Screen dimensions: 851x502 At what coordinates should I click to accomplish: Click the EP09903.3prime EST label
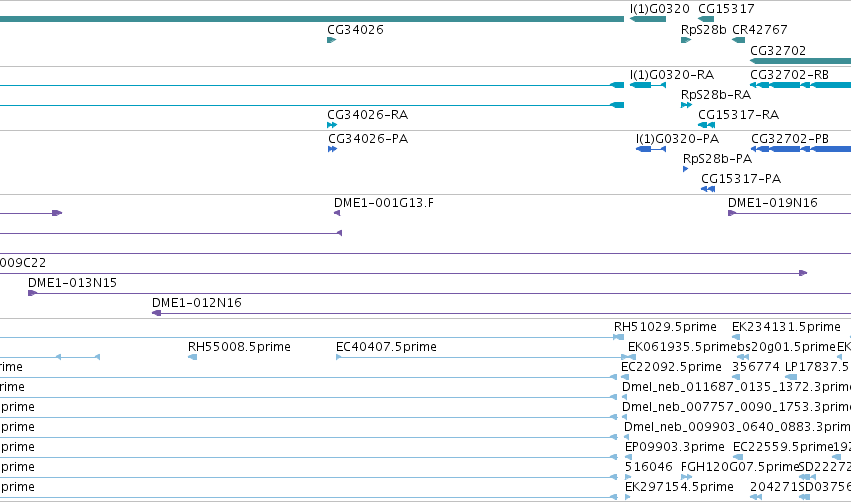675,448
